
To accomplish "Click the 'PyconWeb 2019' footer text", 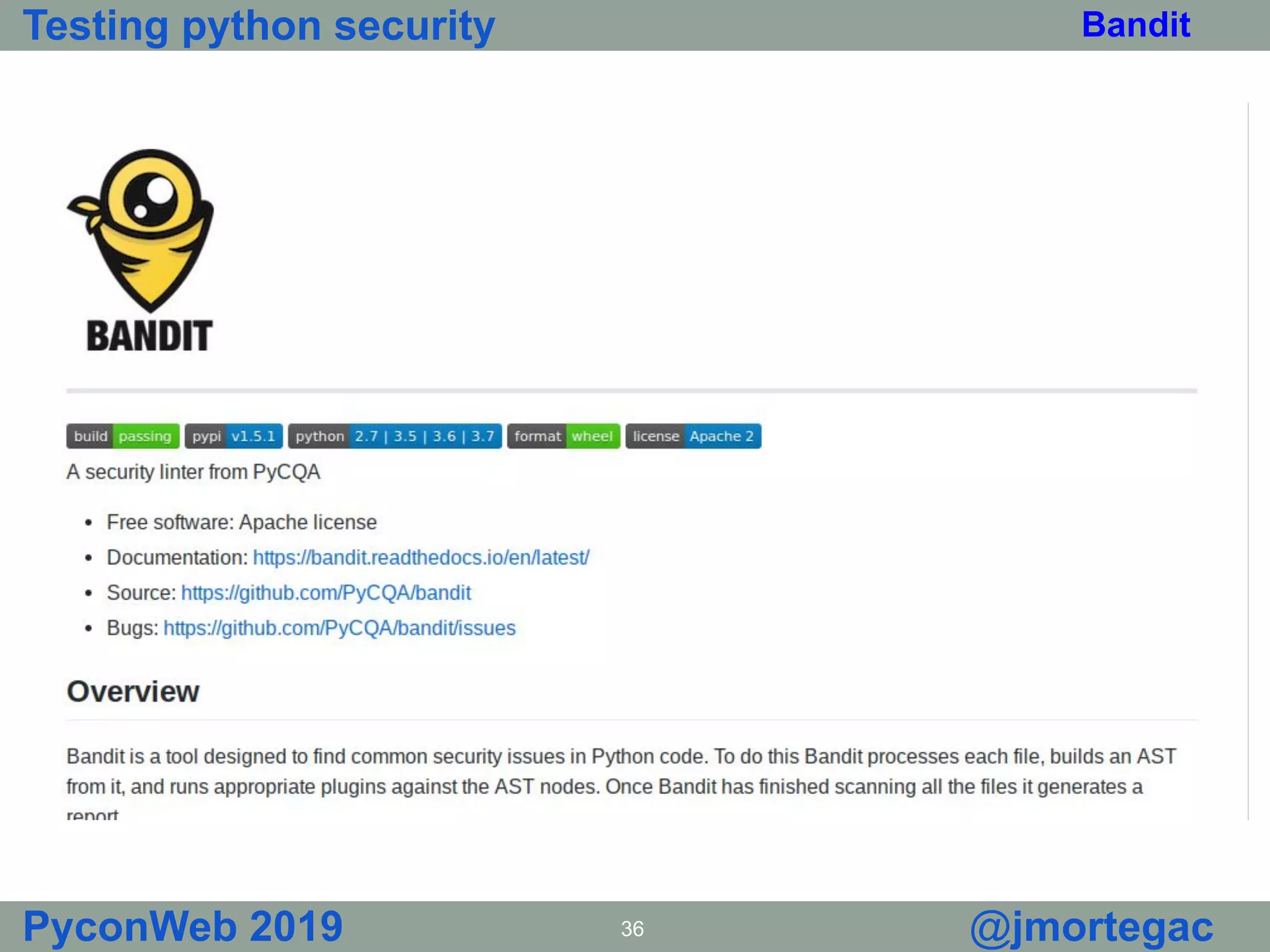I will coord(183,926).
